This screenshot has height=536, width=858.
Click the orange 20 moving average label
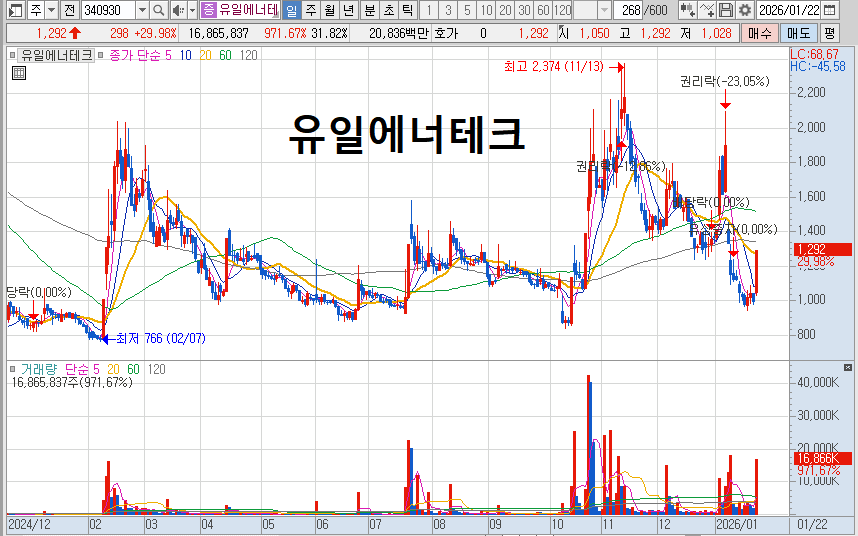click(x=205, y=55)
